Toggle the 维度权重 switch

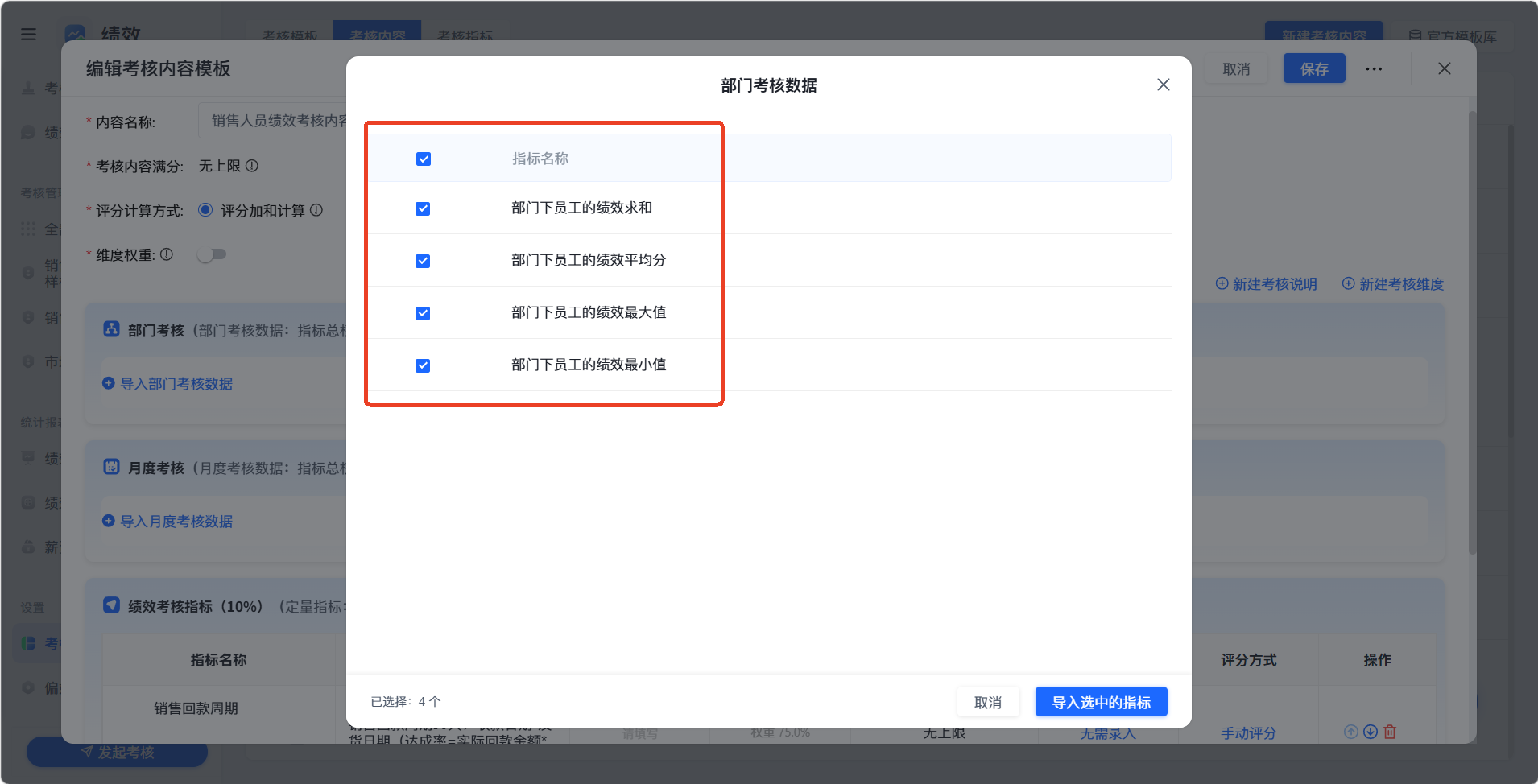coord(212,254)
